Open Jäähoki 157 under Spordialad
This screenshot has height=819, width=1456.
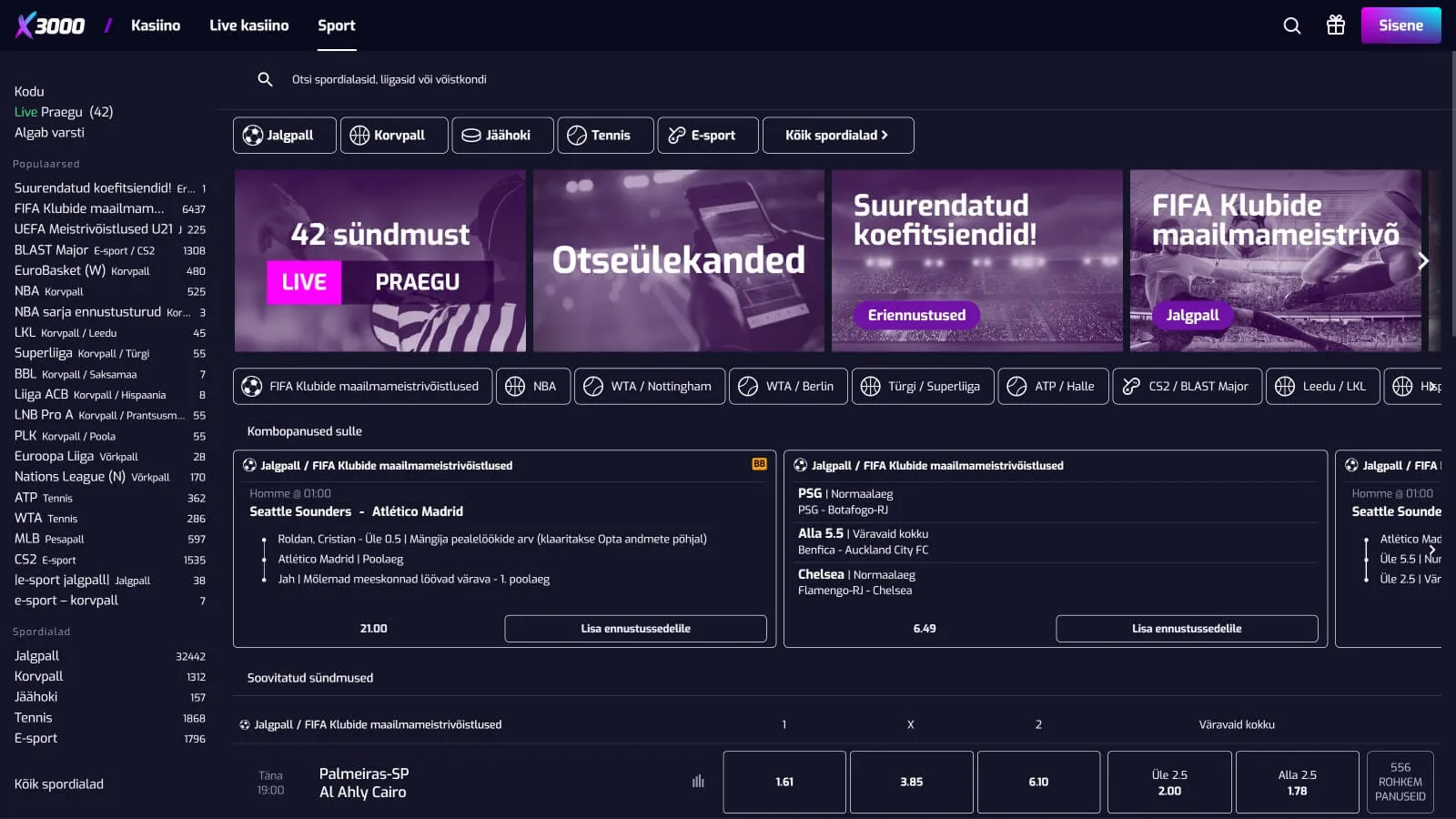[x=110, y=697]
